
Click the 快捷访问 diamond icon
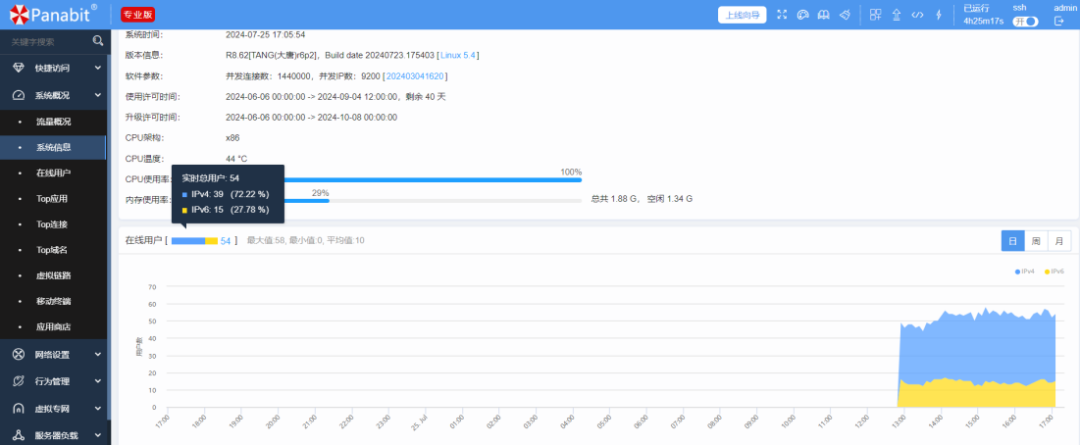19,68
